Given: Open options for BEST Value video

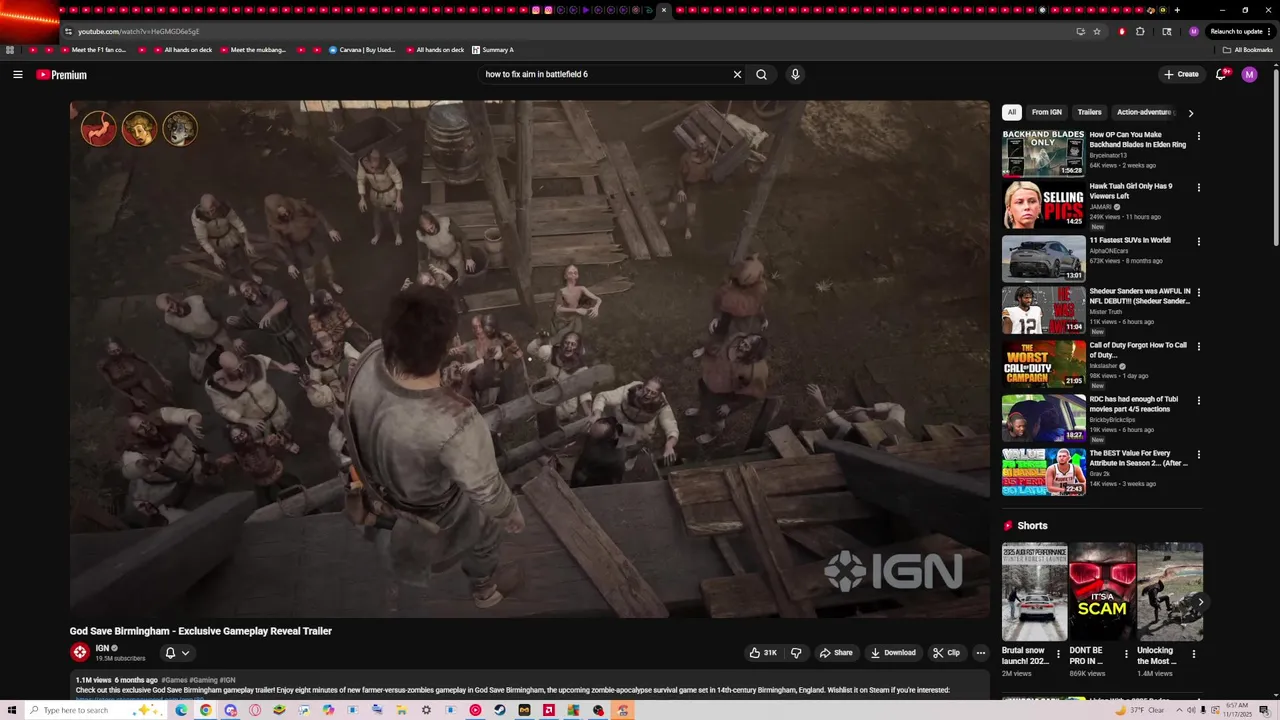Looking at the screenshot, I should (x=1199, y=454).
